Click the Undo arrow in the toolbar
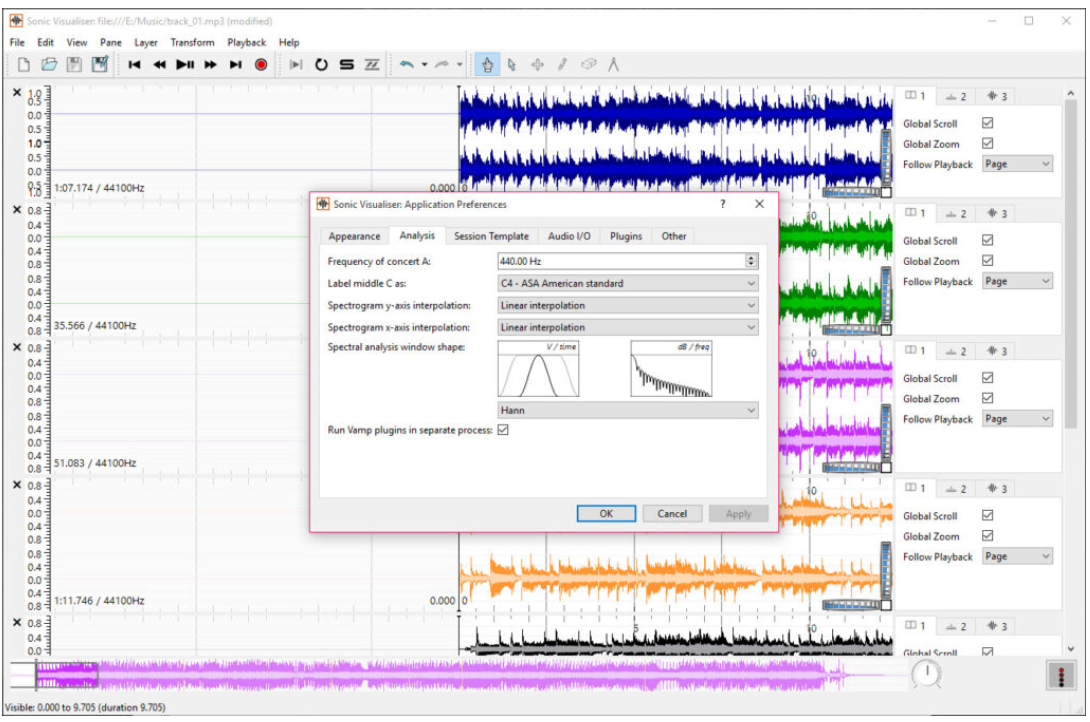This screenshot has width=1090, height=722. [x=407, y=65]
